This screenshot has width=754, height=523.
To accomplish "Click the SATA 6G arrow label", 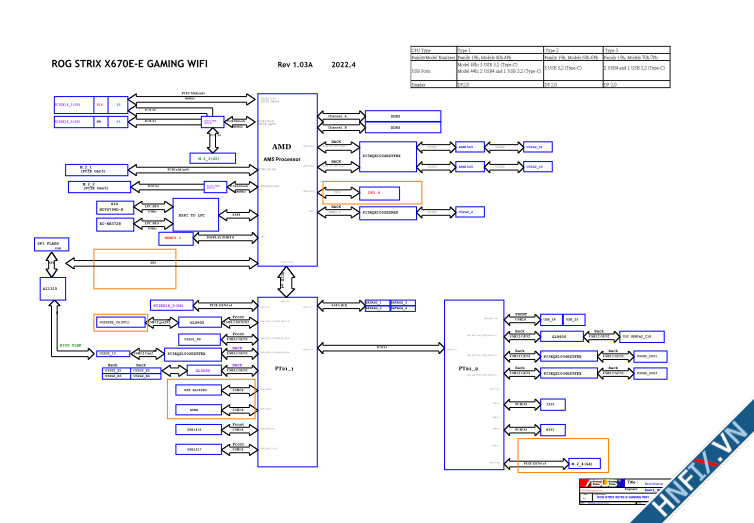I will click(339, 305).
